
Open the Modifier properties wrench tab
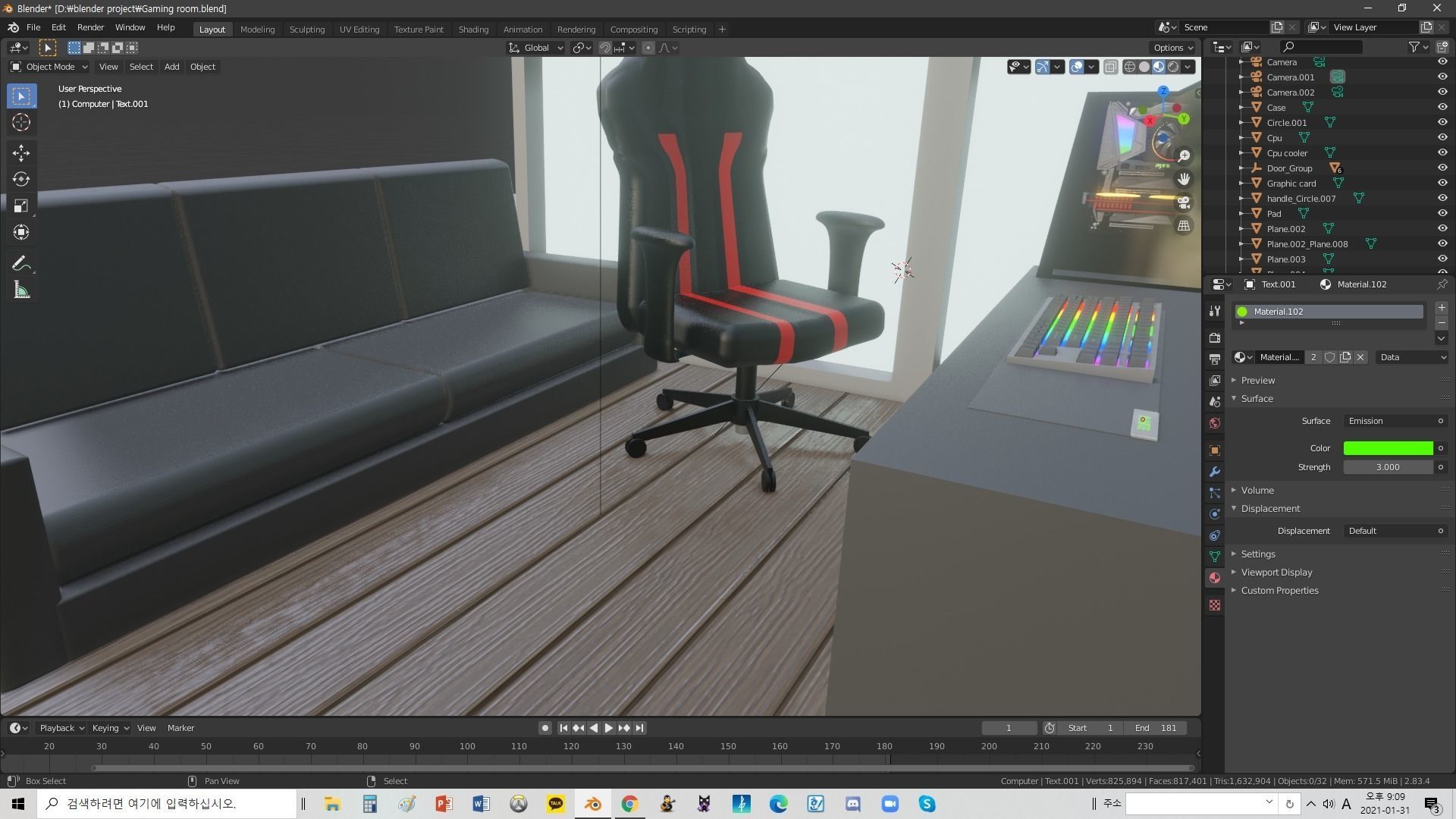1215,472
